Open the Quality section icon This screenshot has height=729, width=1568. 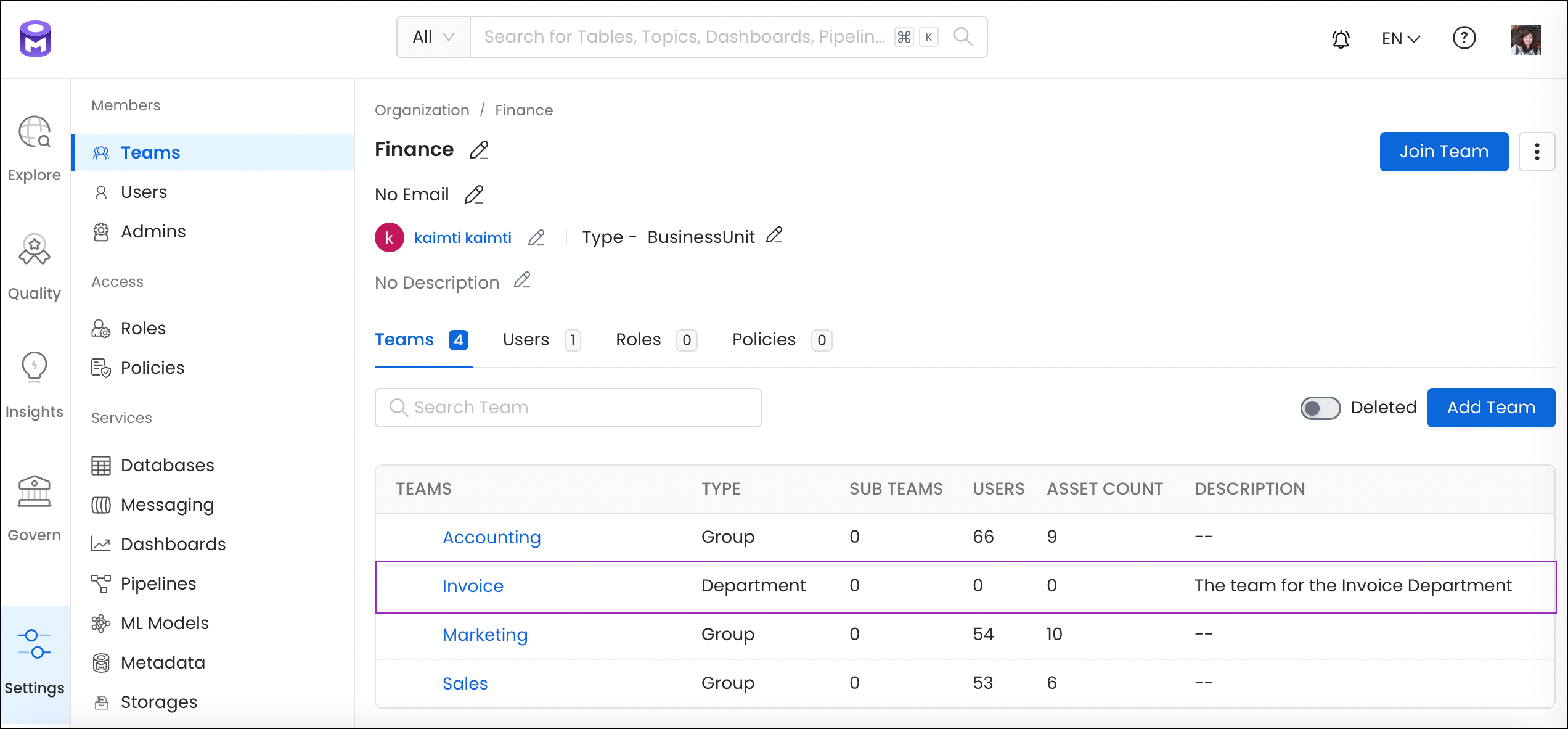pyautogui.click(x=35, y=250)
